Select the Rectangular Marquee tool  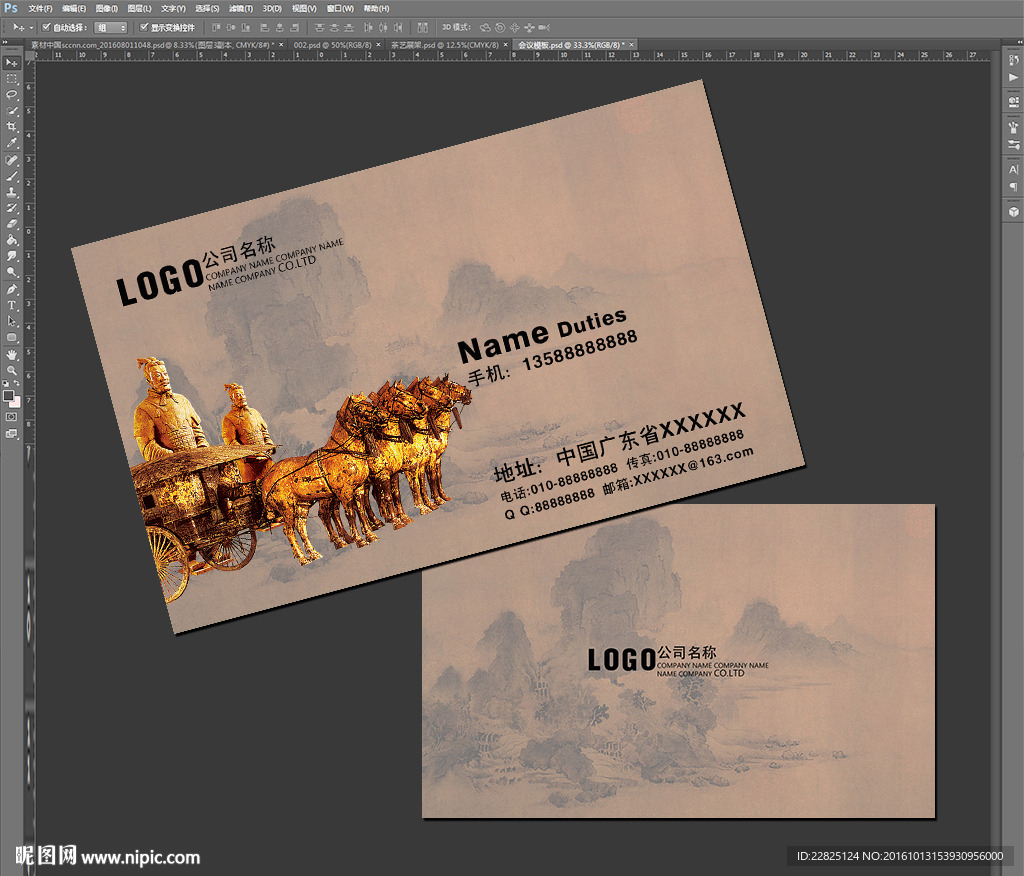[x=11, y=79]
